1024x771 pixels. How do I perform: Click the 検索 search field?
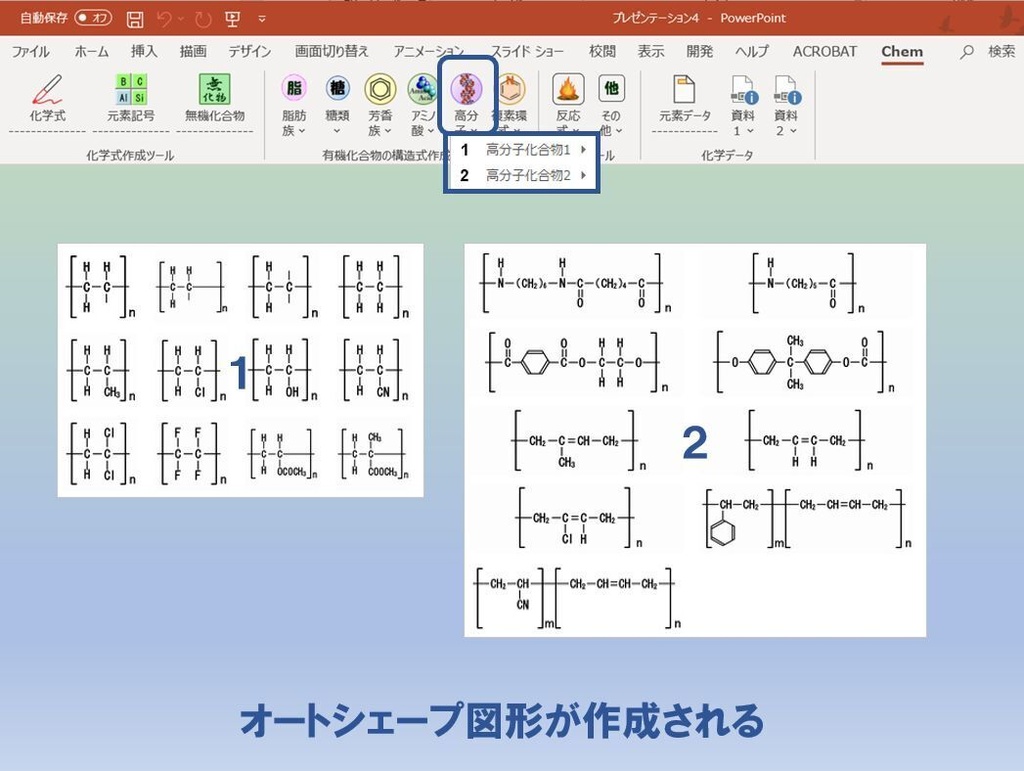[x=1001, y=51]
